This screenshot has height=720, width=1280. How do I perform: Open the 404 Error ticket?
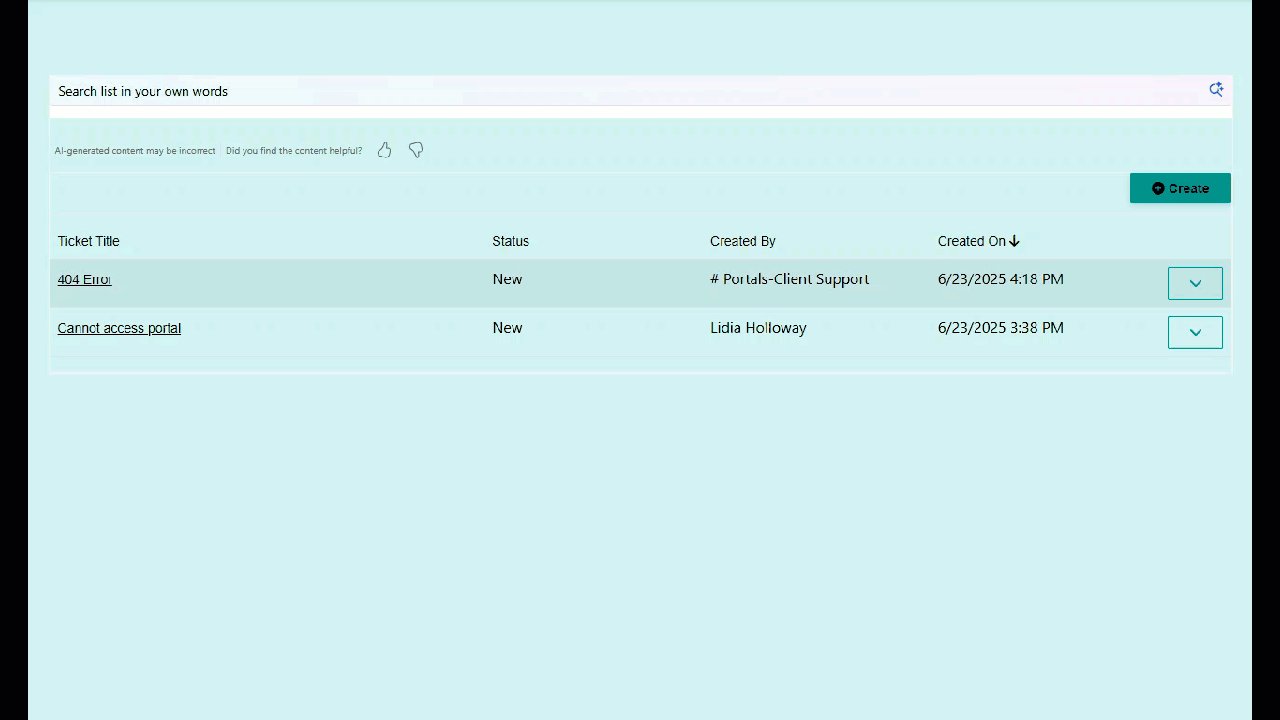tap(84, 279)
